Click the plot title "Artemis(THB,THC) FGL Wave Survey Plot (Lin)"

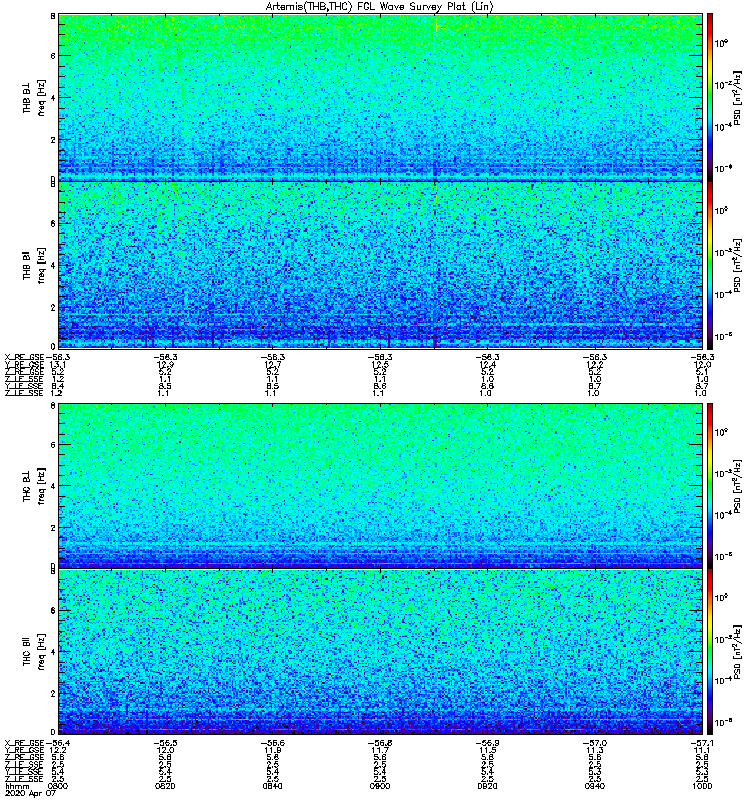pyautogui.click(x=380, y=7)
